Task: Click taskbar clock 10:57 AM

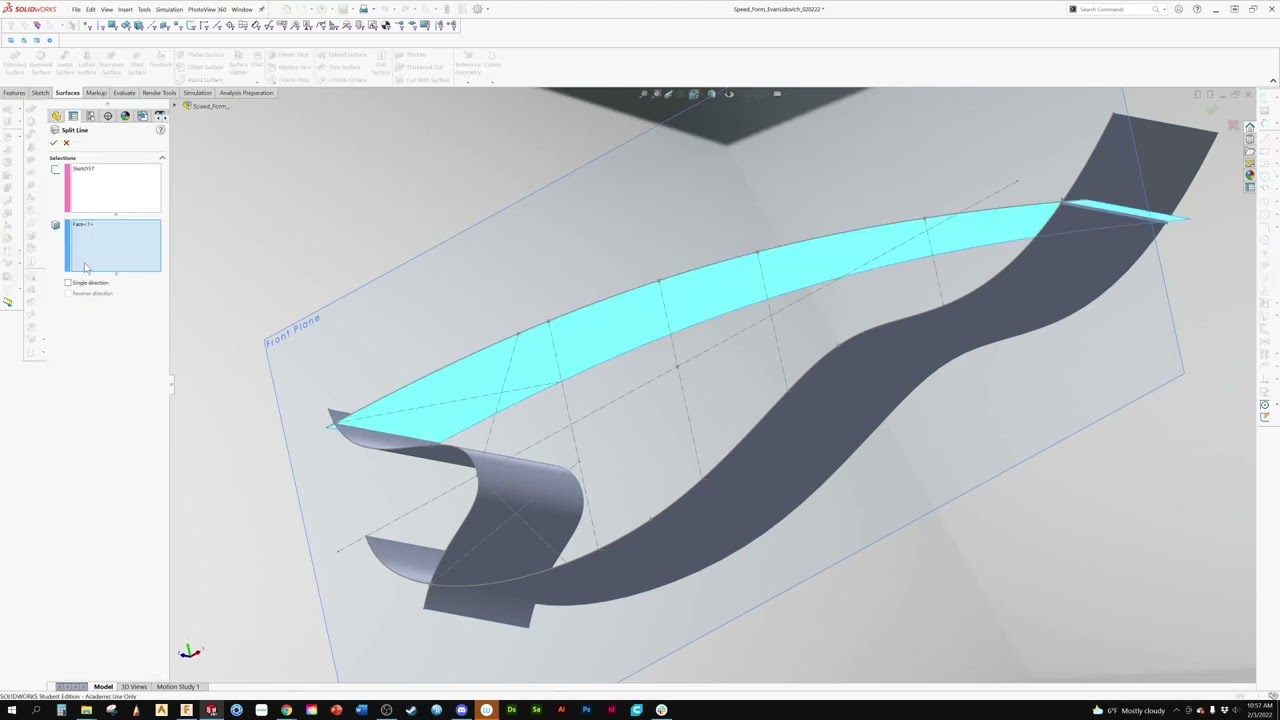Action: coord(1259,706)
